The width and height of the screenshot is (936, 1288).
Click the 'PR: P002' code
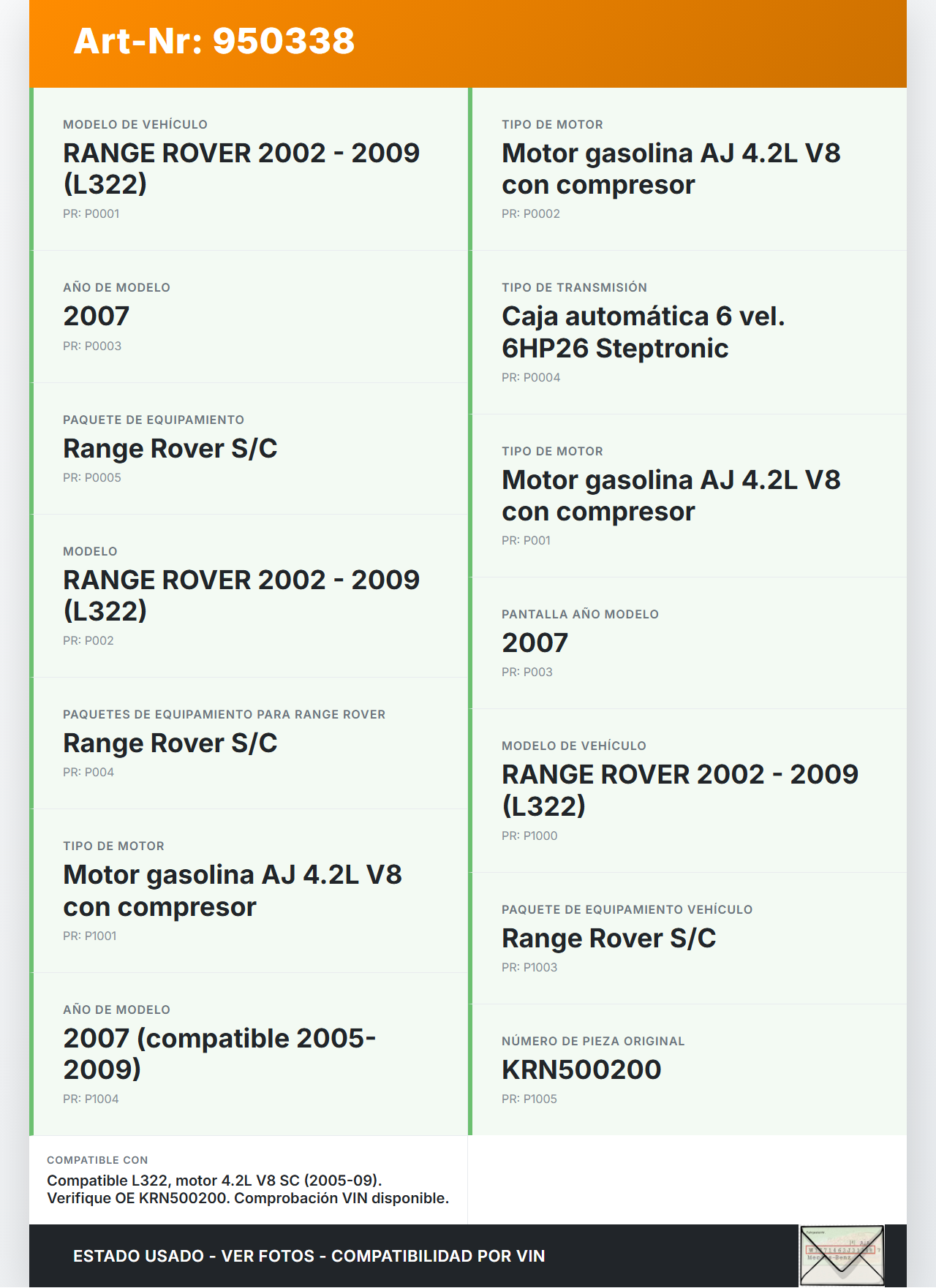pyautogui.click(x=88, y=640)
